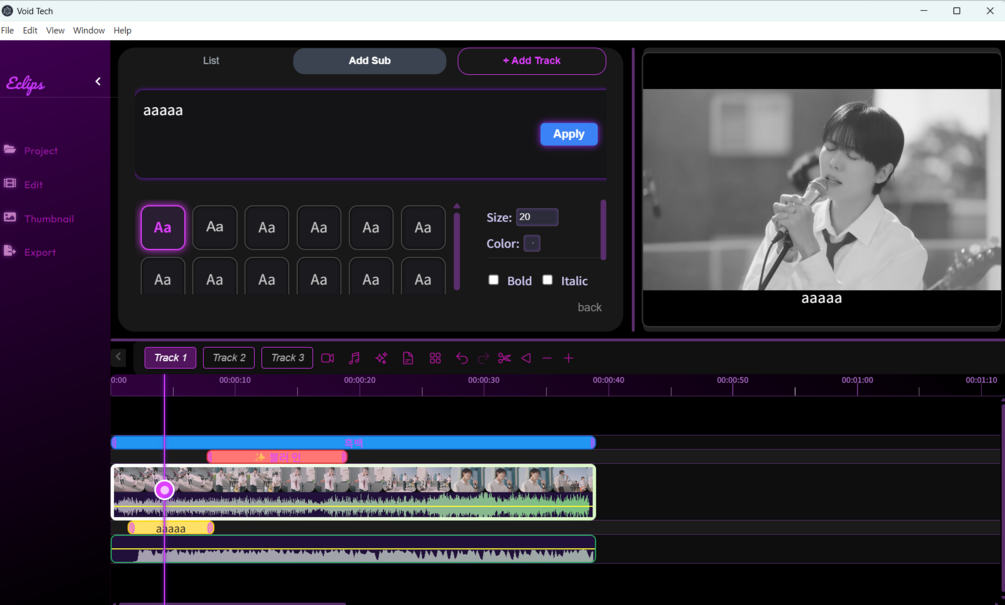Click the + Add Track button

pyautogui.click(x=531, y=60)
